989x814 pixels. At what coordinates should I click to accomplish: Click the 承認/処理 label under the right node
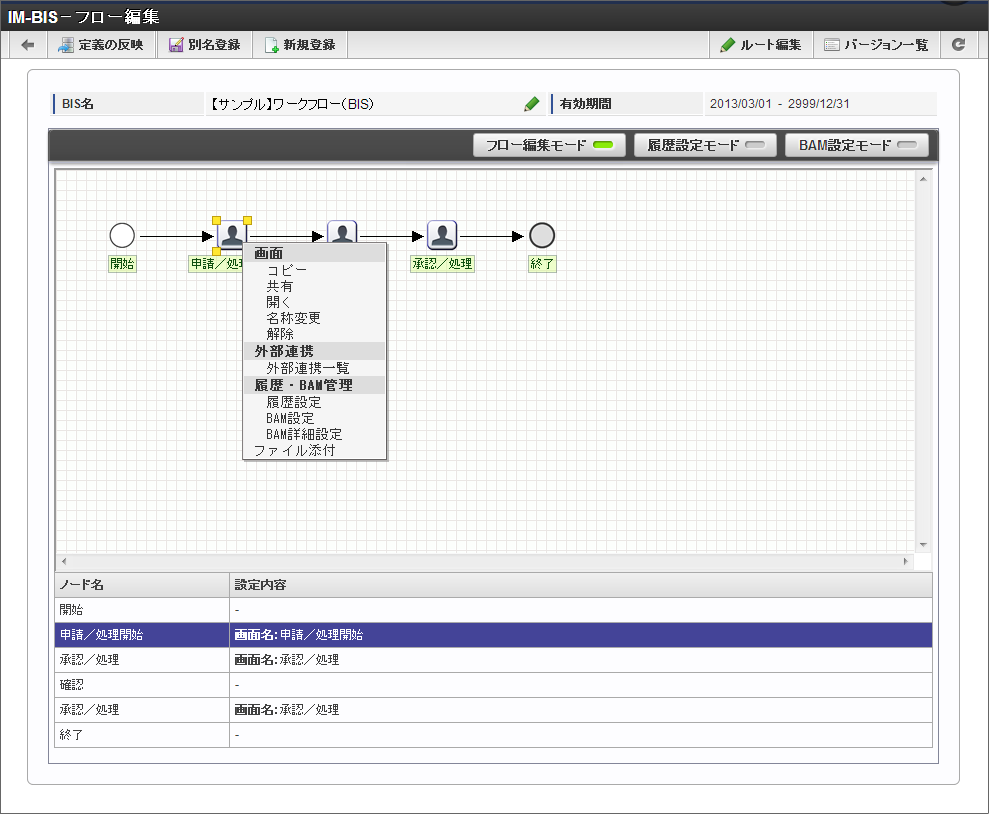click(442, 264)
